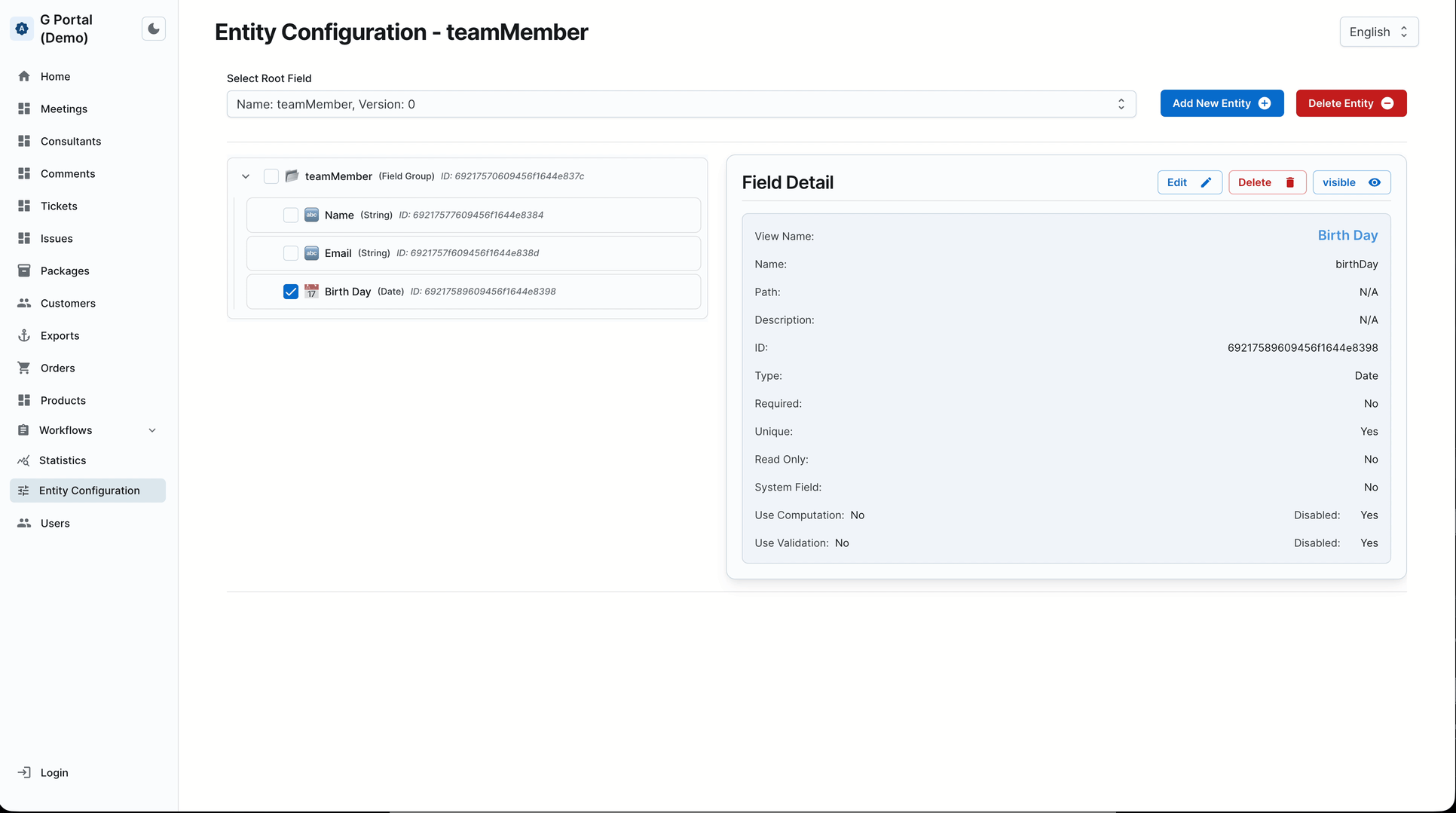This screenshot has width=1456, height=813.
Task: Check the Email field checkbox
Action: (291, 253)
